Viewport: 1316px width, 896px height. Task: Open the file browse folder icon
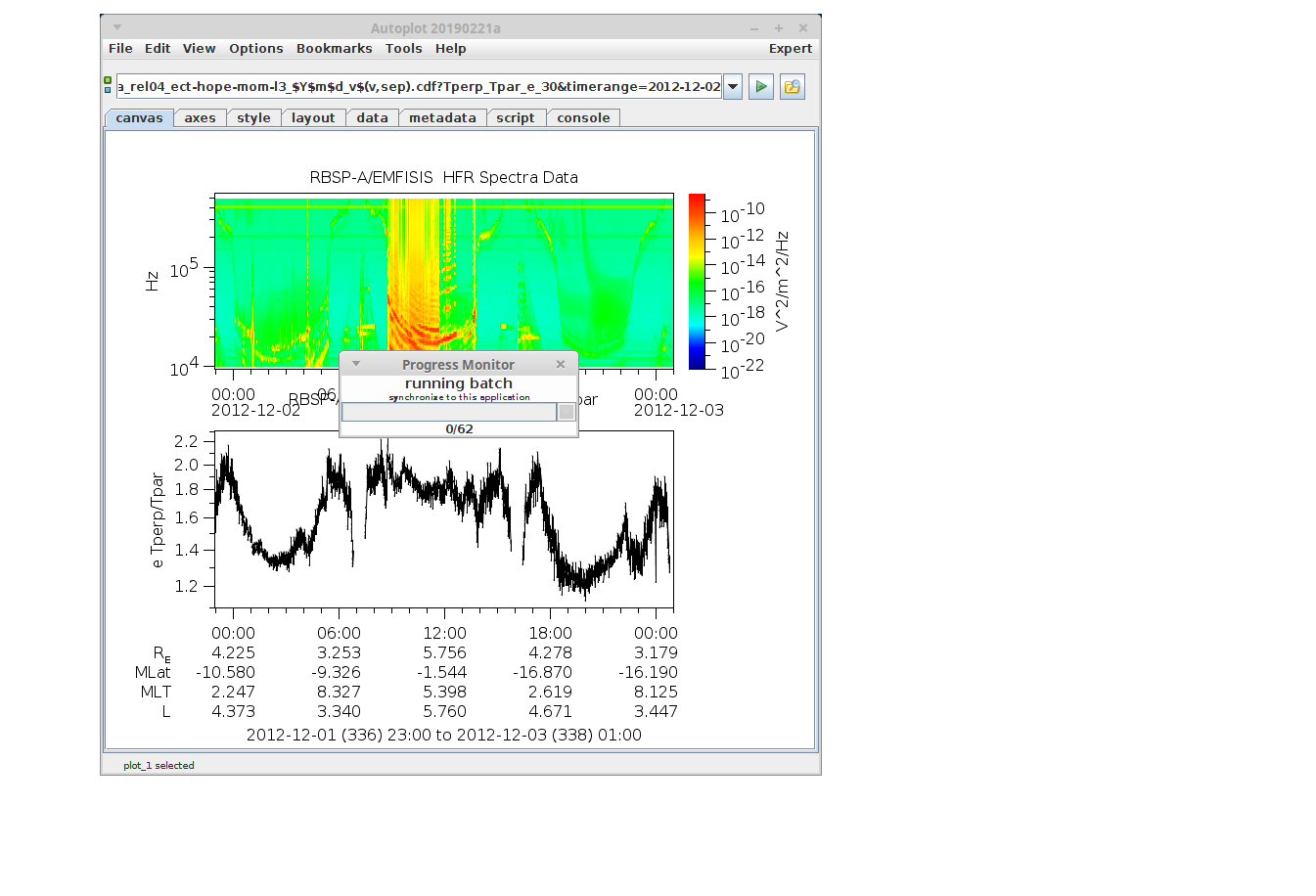[x=792, y=87]
